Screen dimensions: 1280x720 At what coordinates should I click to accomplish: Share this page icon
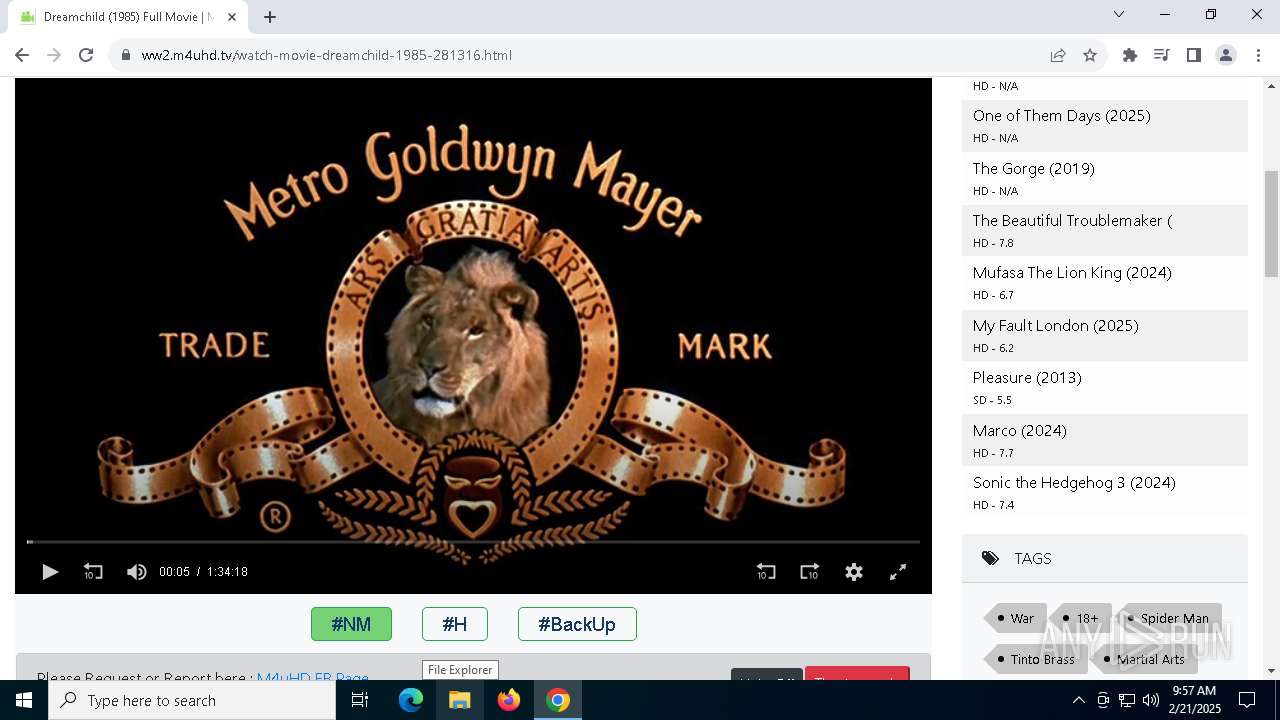point(1058,55)
